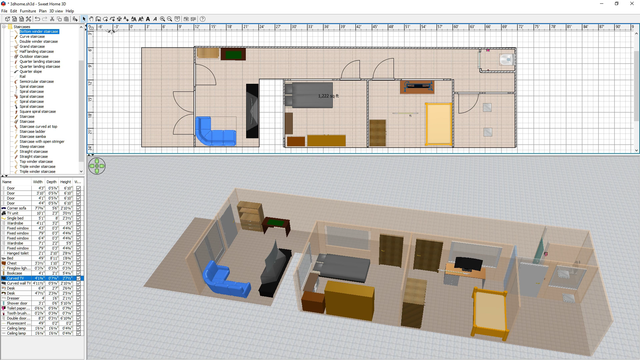
Task: Open the File menu
Action: click(x=4, y=11)
